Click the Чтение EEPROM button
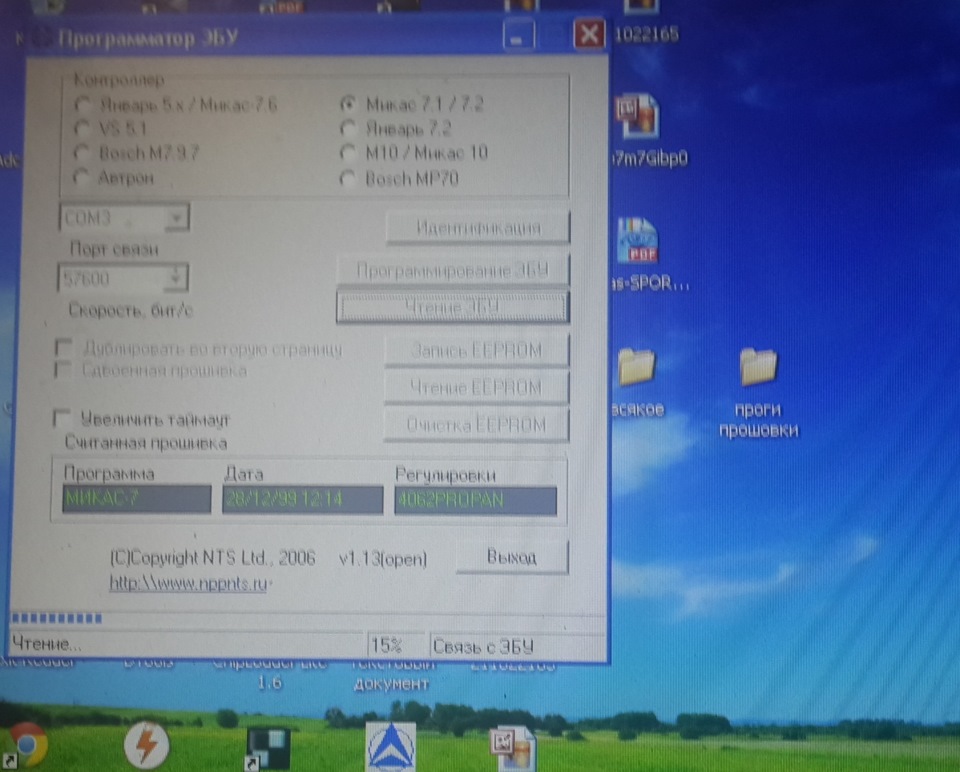 click(x=476, y=388)
